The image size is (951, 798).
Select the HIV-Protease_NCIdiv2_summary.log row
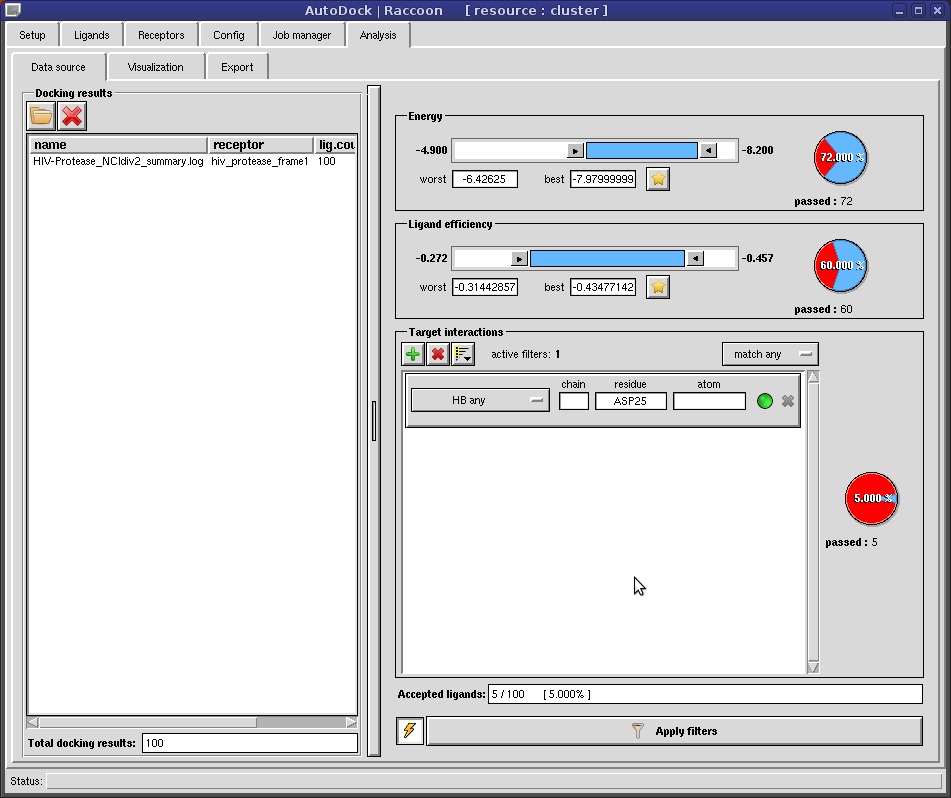[x=192, y=161]
